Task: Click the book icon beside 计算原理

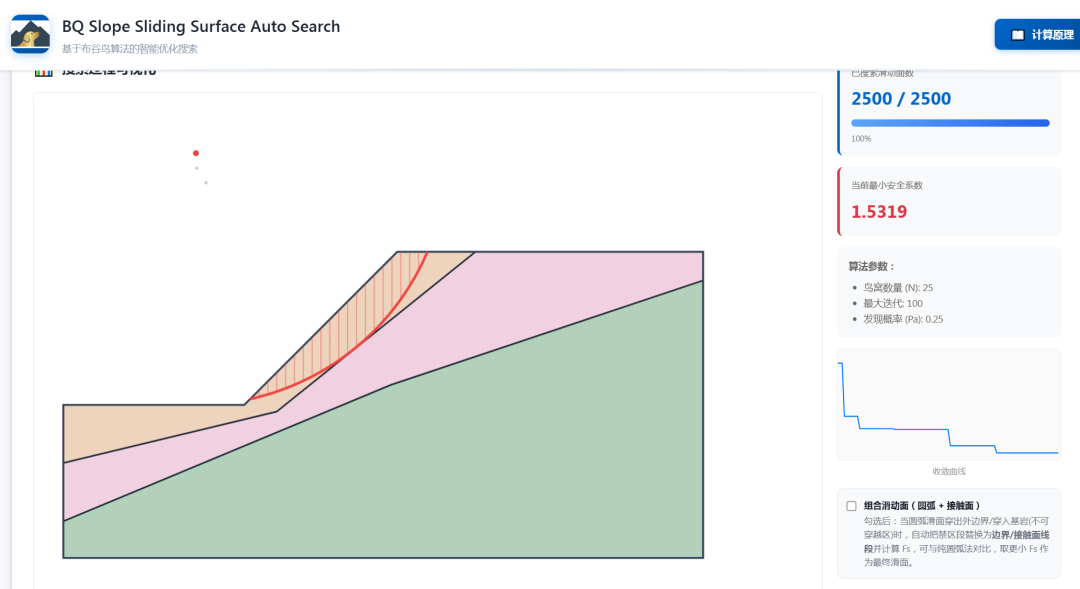Action: pyautogui.click(x=1017, y=35)
